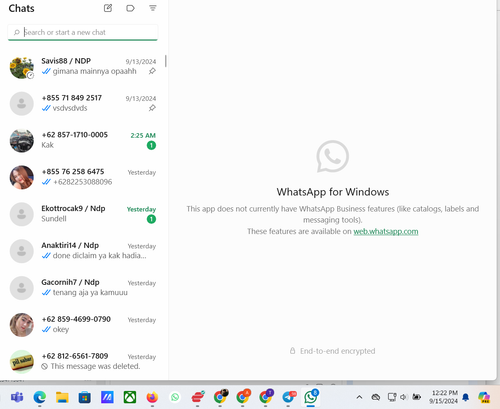Open the Ekottrocak9 / Ndp chat

point(83,214)
